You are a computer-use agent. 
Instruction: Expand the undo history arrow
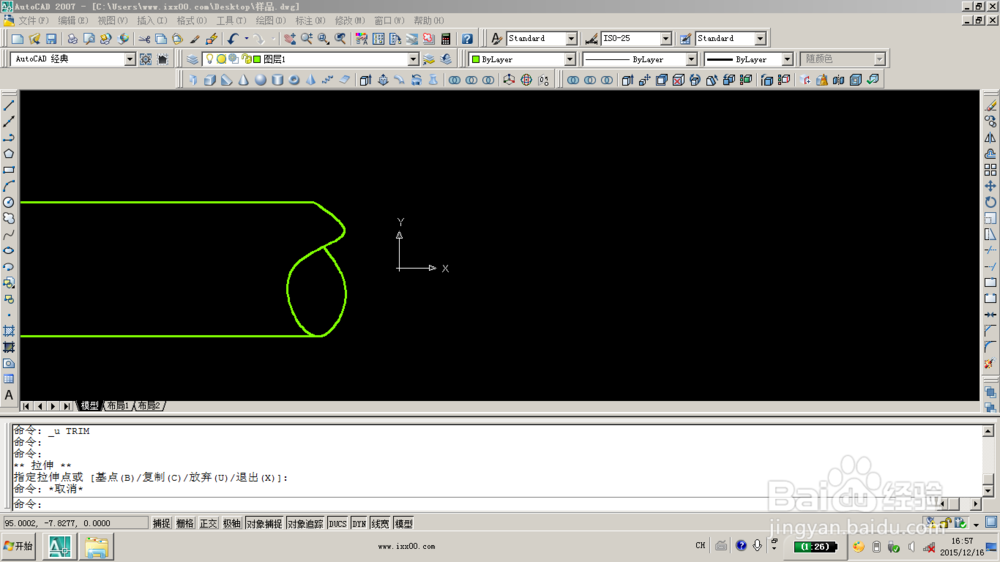(246, 38)
